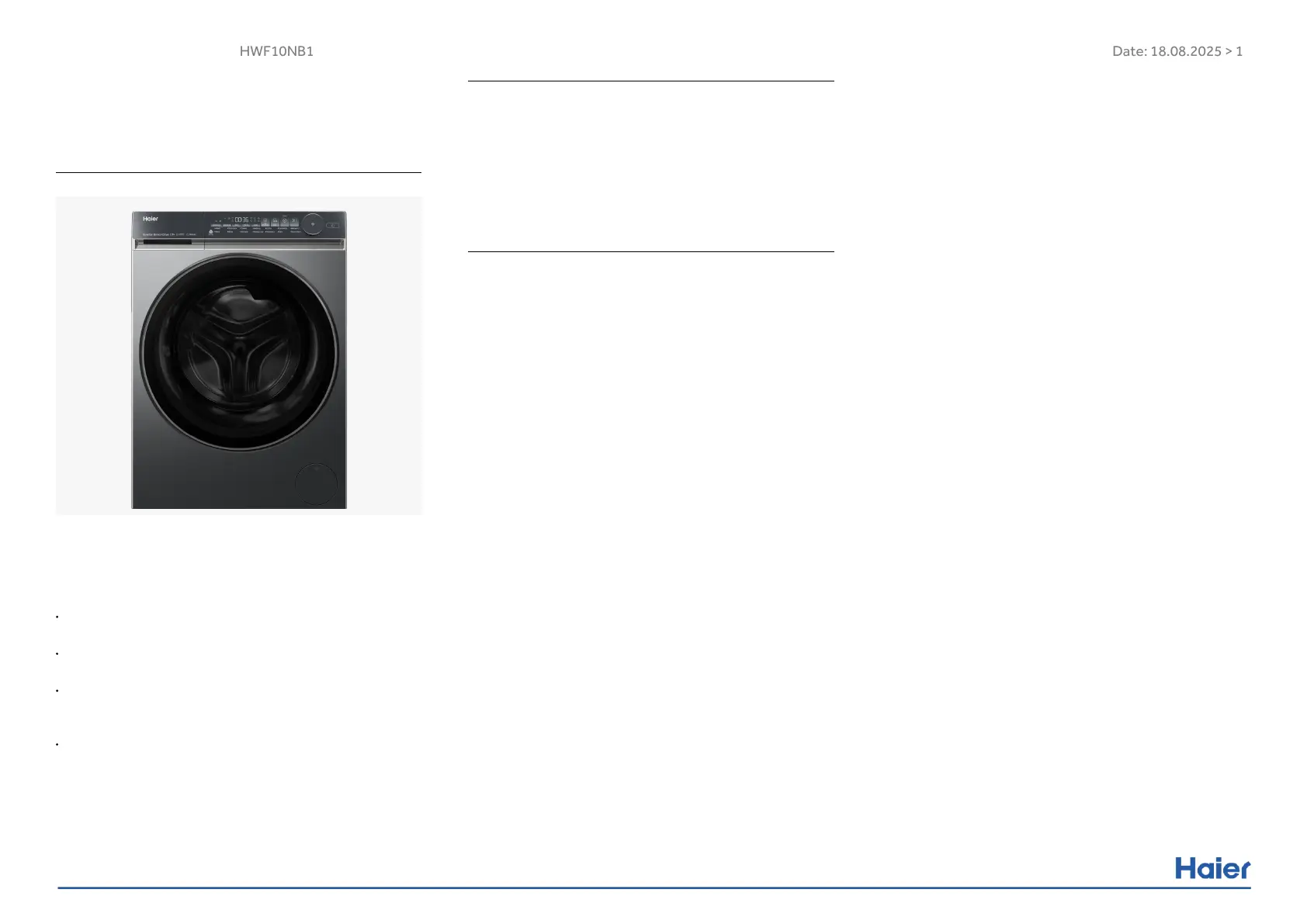Screen dimensions: 1307x924
Task: Click the 00:36 digital time display
Action: (241, 220)
